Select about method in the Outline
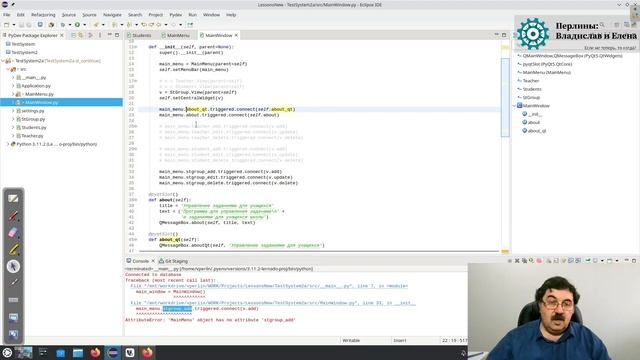640x360 pixels. coord(533,122)
